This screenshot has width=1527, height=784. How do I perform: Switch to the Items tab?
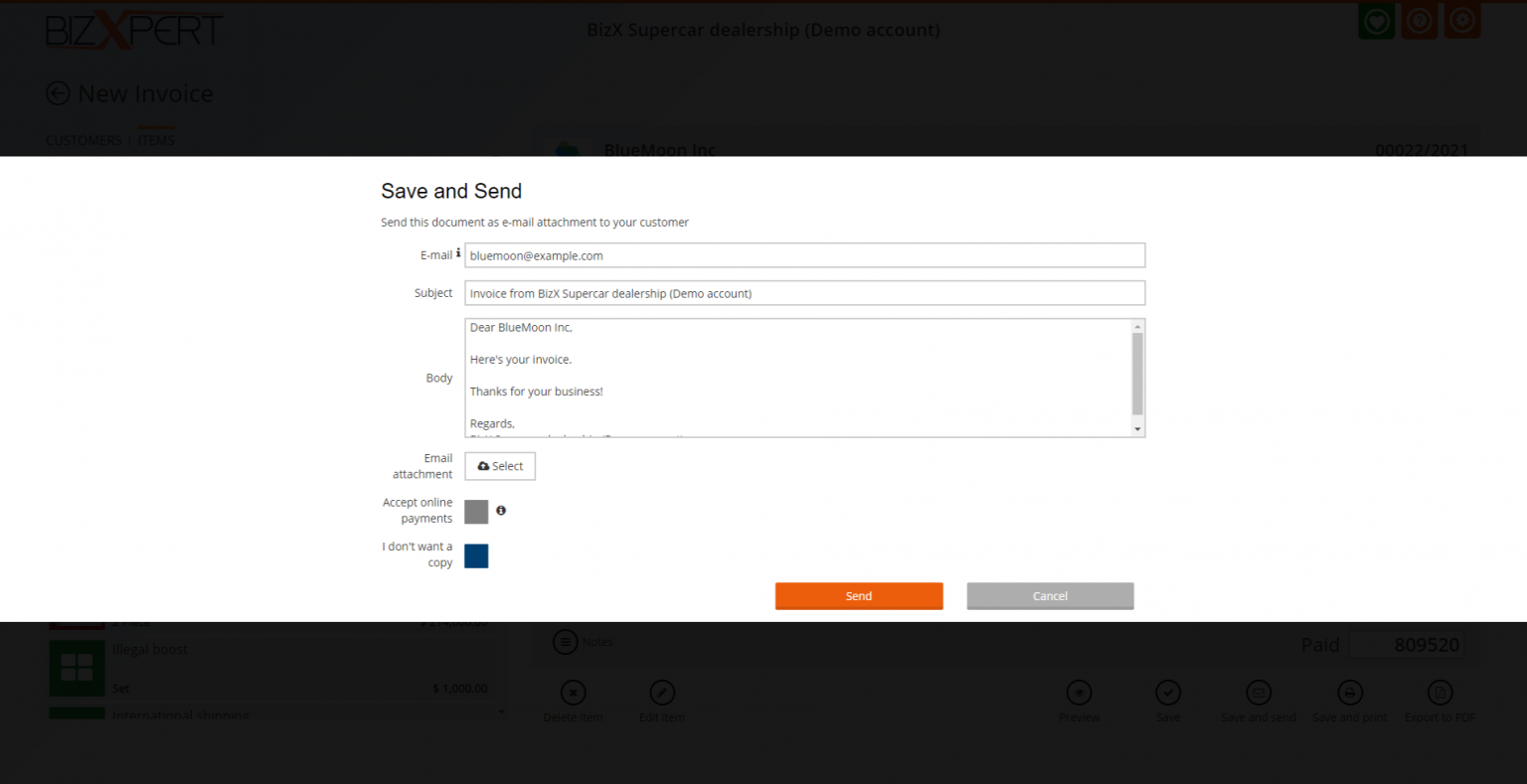click(x=156, y=141)
